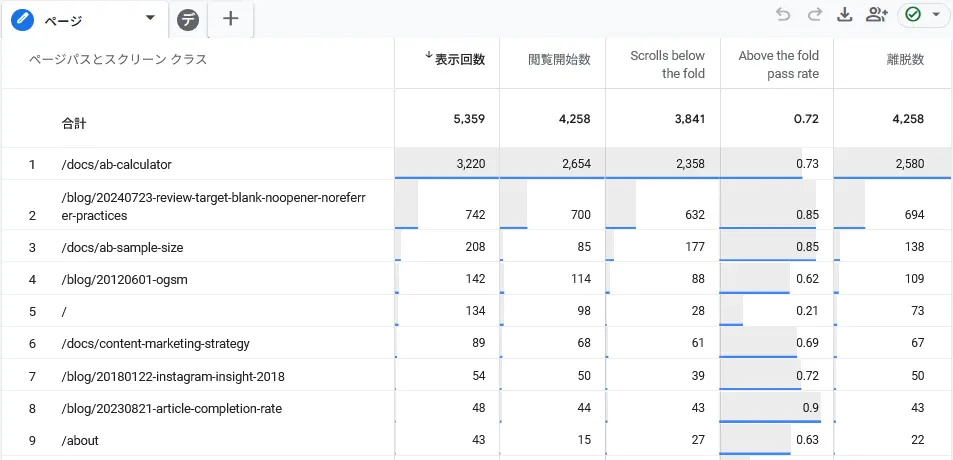
Task: Share the exploration with users
Action: pos(877,15)
